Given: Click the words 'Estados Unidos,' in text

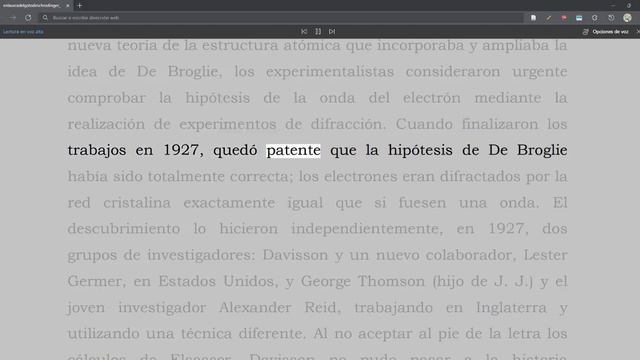Looking at the screenshot, I should [x=218, y=281].
